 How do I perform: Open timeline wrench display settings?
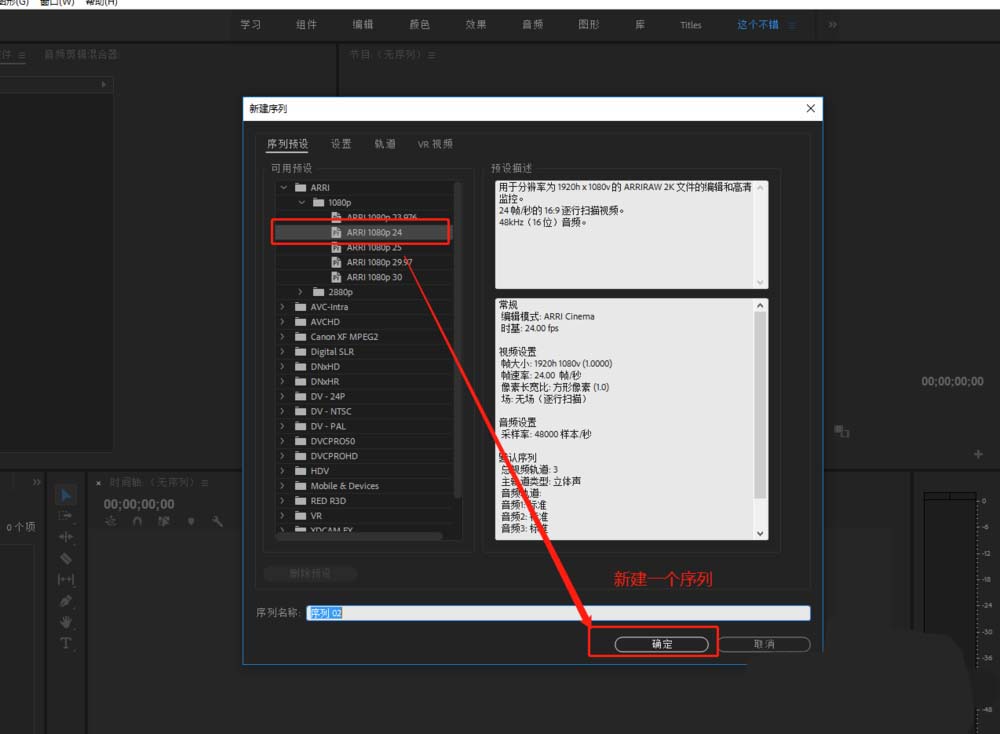coord(216,521)
